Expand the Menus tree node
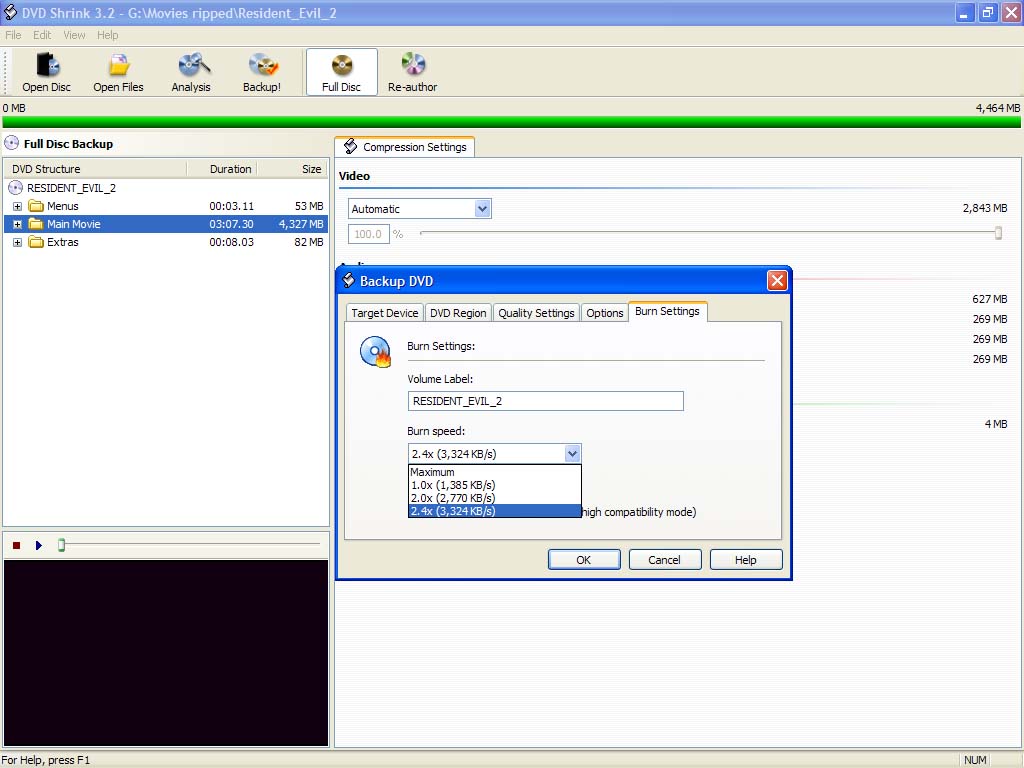This screenshot has height=768, width=1024. 18,206
